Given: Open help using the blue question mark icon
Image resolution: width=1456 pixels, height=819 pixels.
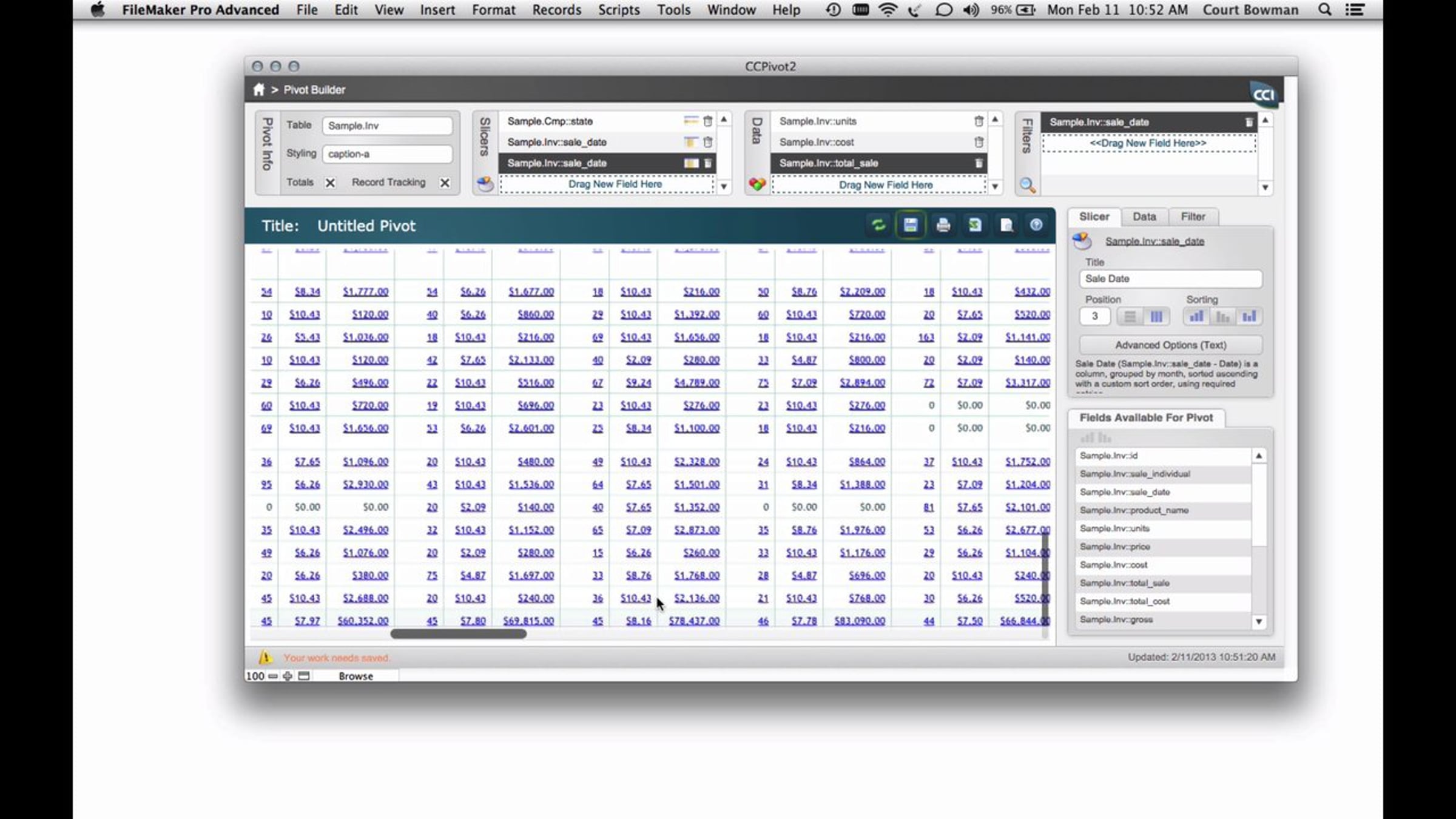Looking at the screenshot, I should [1036, 225].
